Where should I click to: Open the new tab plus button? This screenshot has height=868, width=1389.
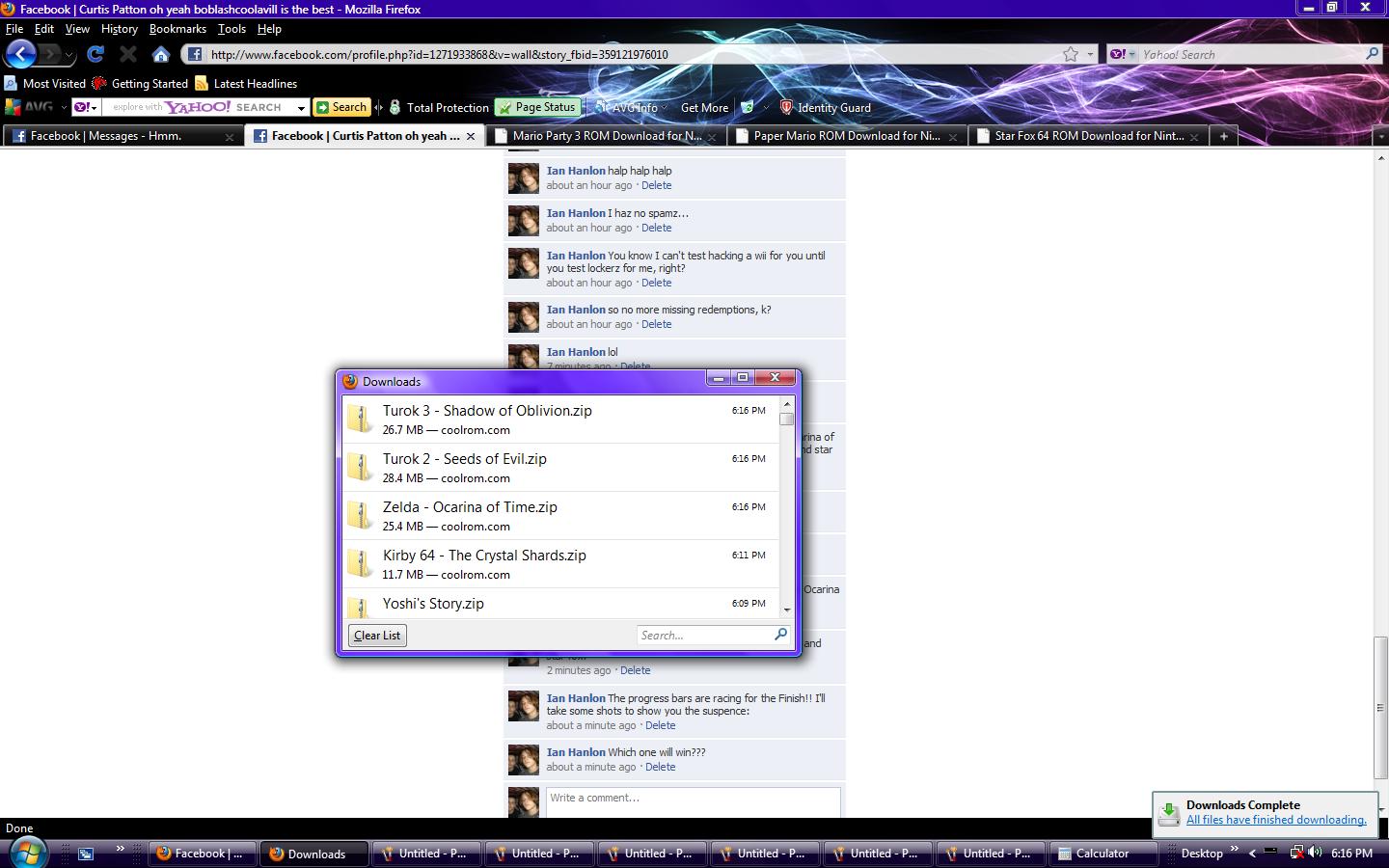[x=1223, y=136]
